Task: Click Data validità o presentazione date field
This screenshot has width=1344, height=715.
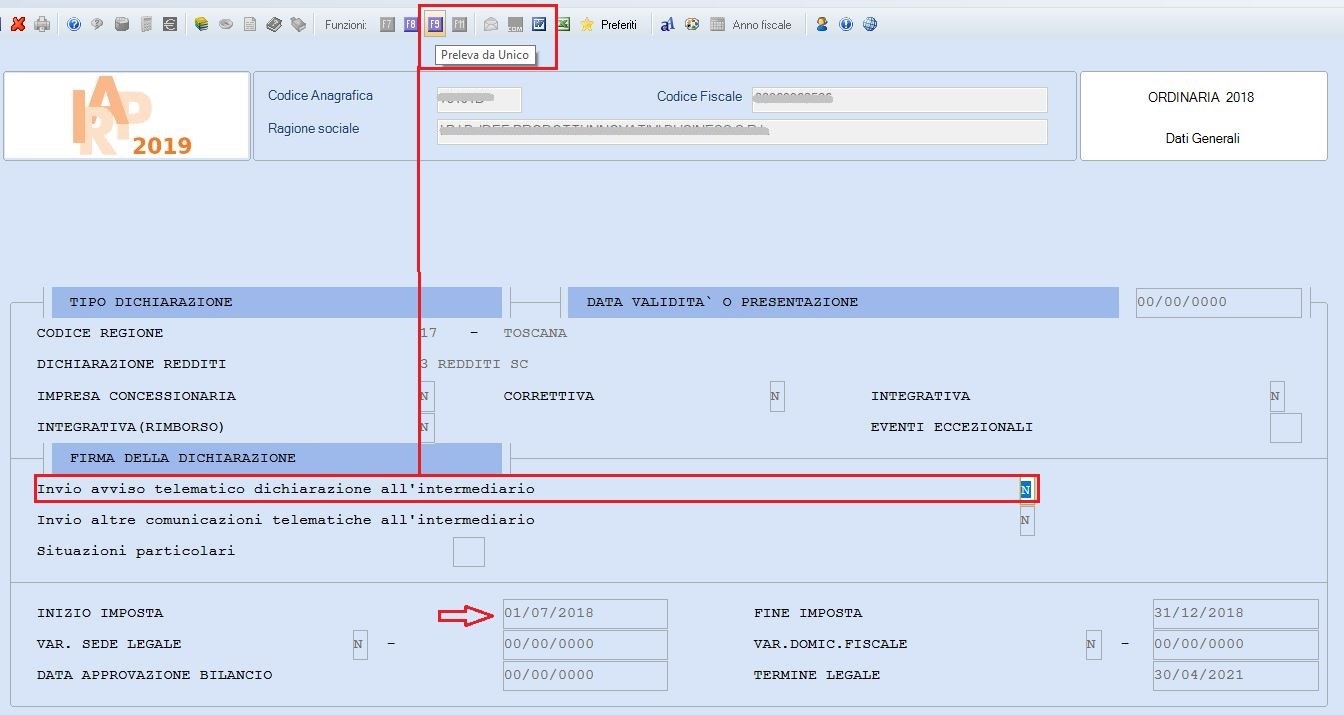Action: [x=1219, y=302]
